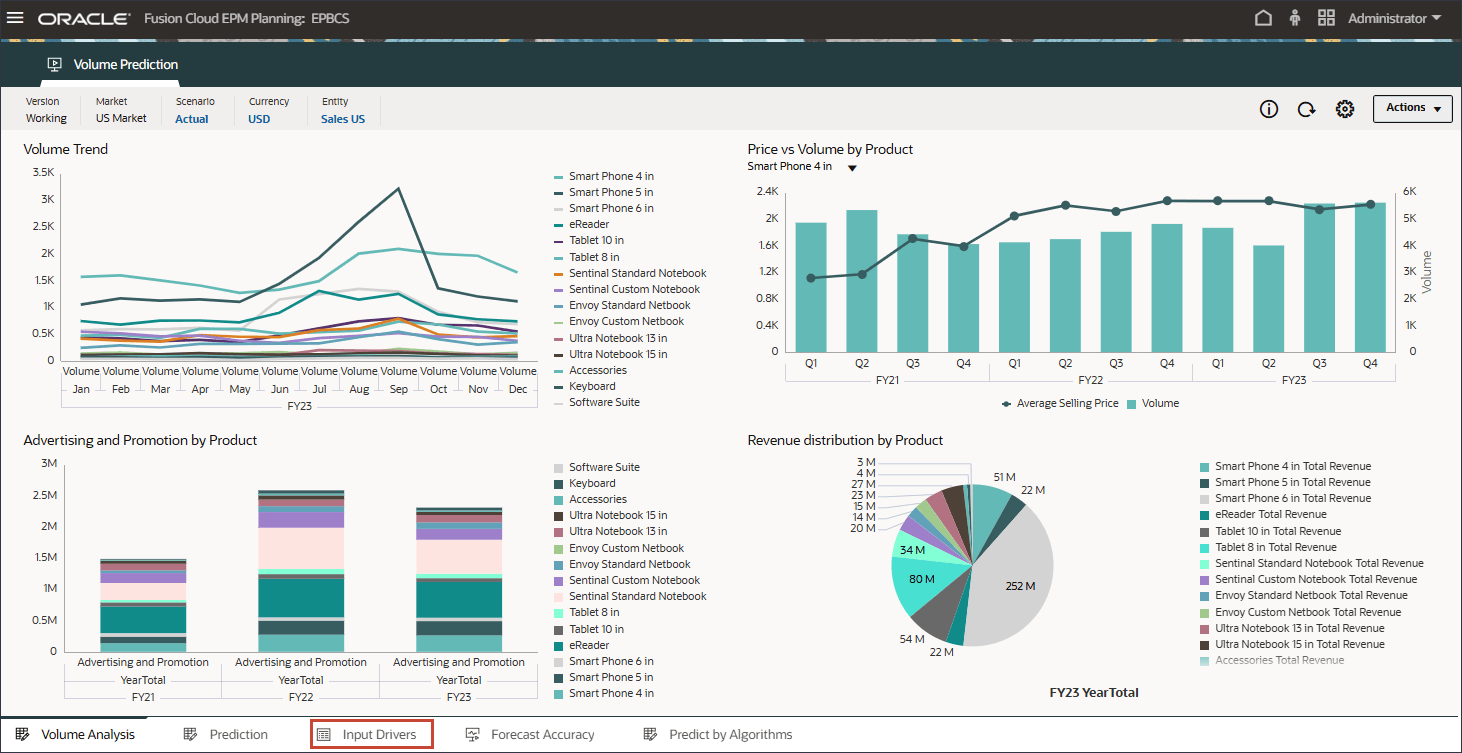
Task: Show dashboard info with the information icon
Action: coord(1269,109)
